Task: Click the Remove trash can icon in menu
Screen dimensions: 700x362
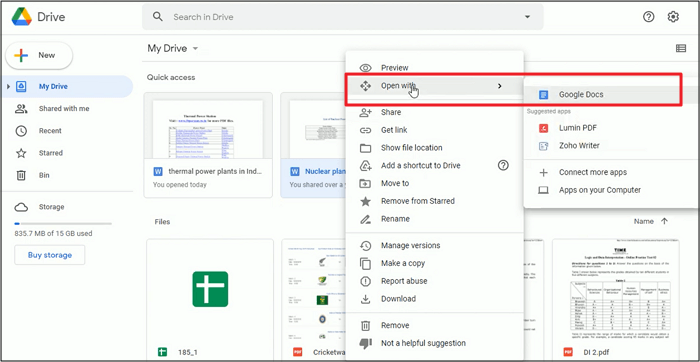Action: 366,325
